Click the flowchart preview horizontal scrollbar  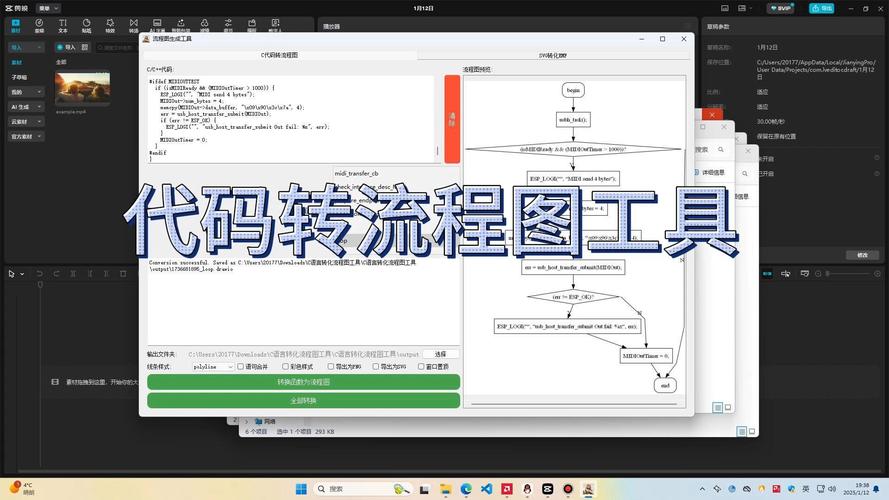(x=574, y=404)
